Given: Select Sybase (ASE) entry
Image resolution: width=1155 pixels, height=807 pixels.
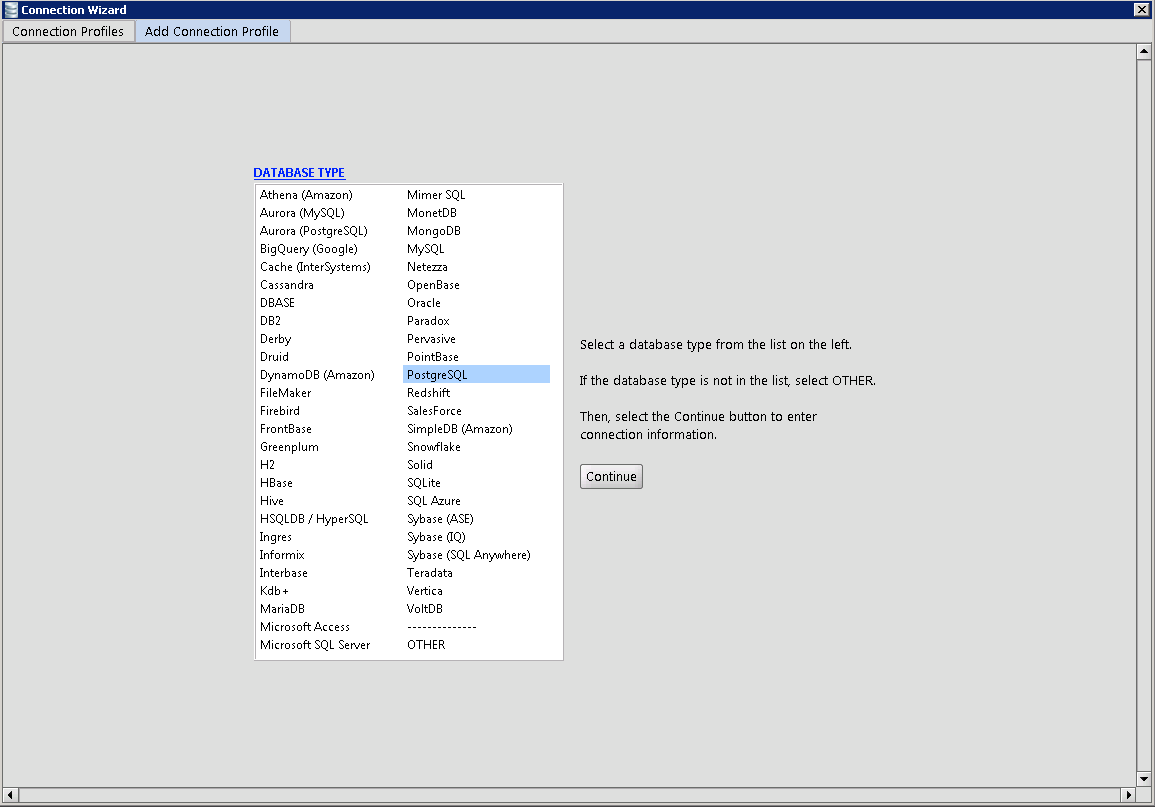Looking at the screenshot, I should pyautogui.click(x=440, y=519).
